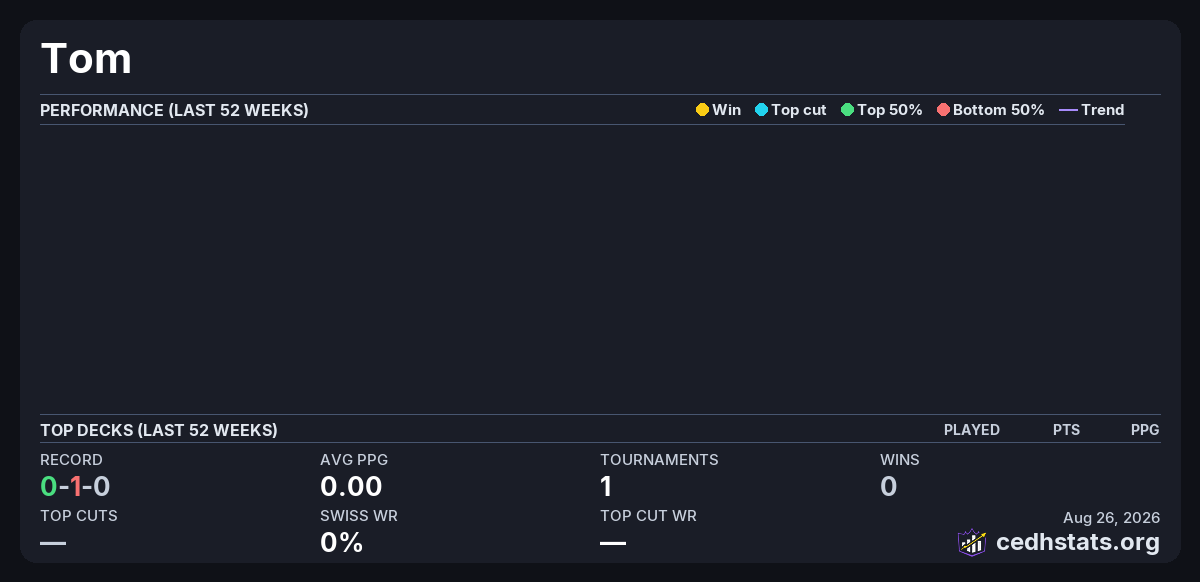Click the TOURNAMENTS label
Screen dimensions: 1200x582
[659, 460]
